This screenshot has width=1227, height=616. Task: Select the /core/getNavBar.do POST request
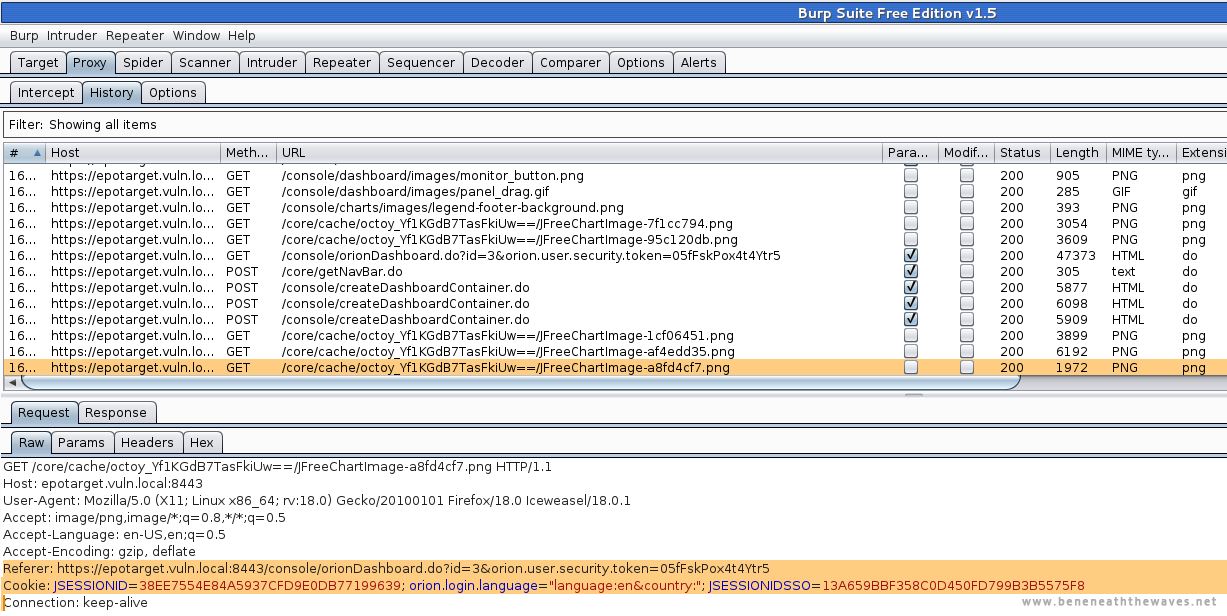(613, 271)
